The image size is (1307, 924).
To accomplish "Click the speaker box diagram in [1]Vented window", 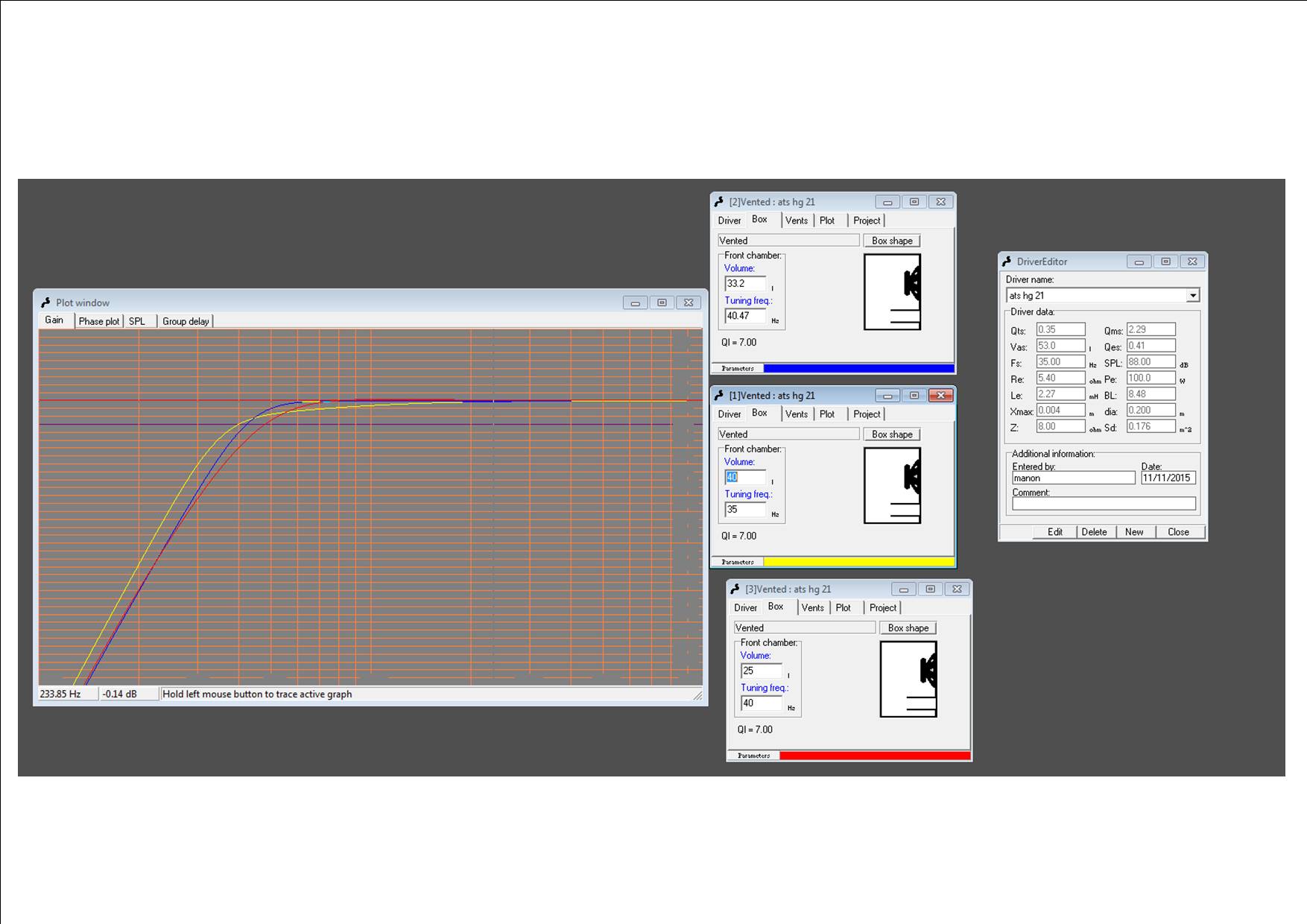I will (x=892, y=486).
